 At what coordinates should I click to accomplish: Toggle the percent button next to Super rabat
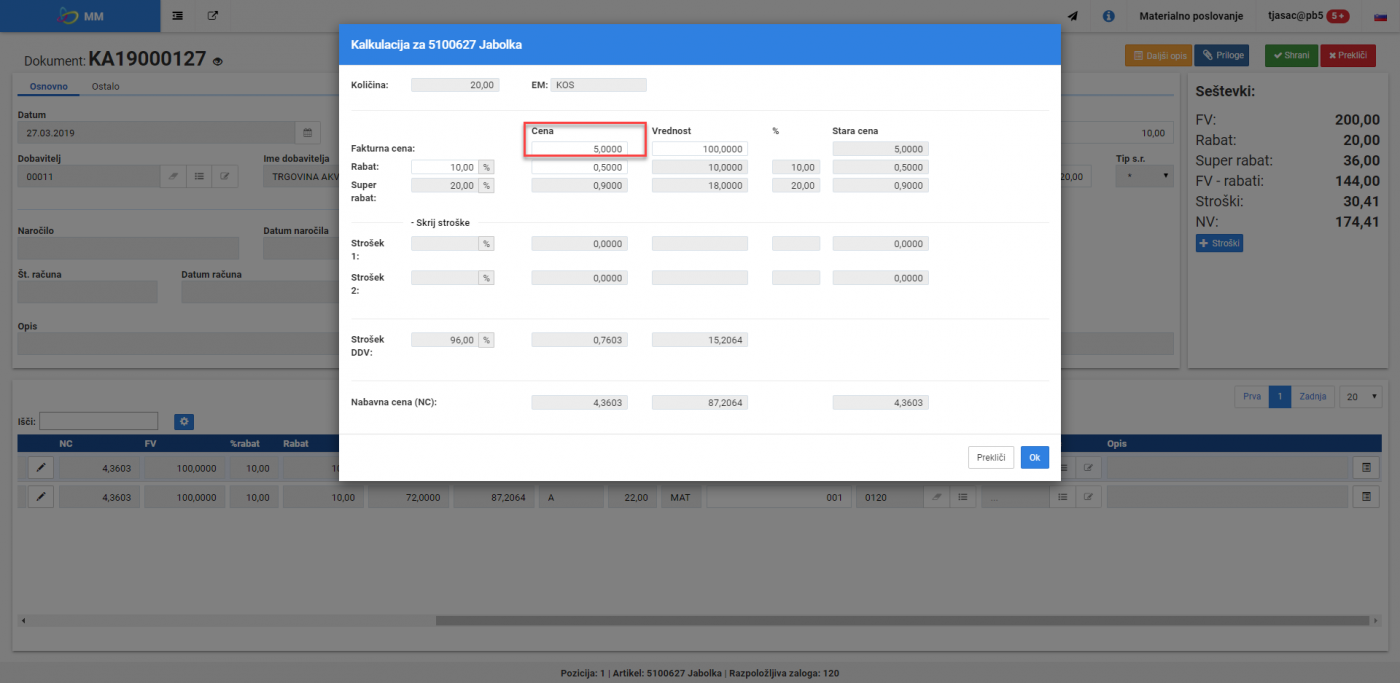pos(487,185)
